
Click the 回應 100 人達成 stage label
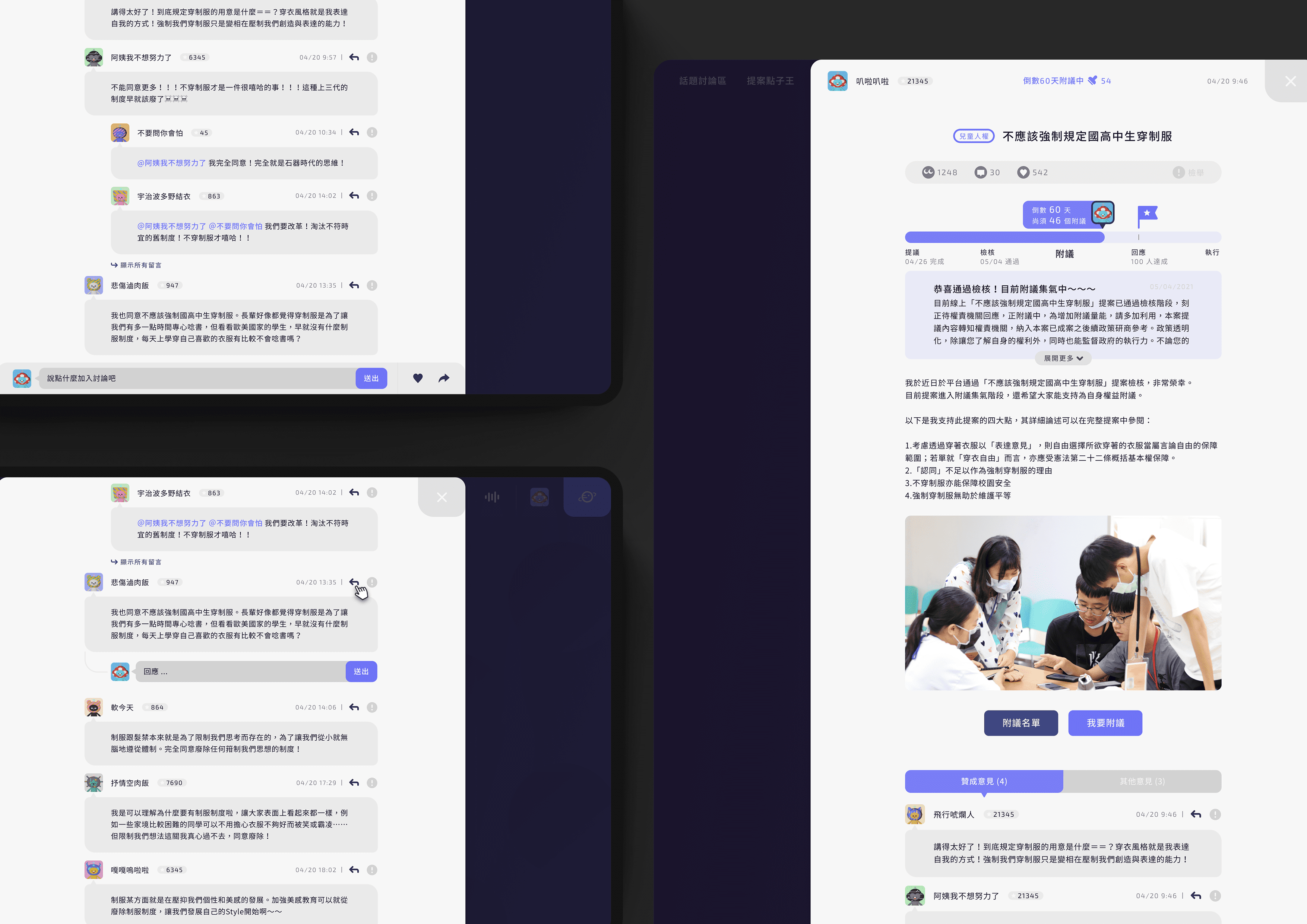[x=1149, y=257]
